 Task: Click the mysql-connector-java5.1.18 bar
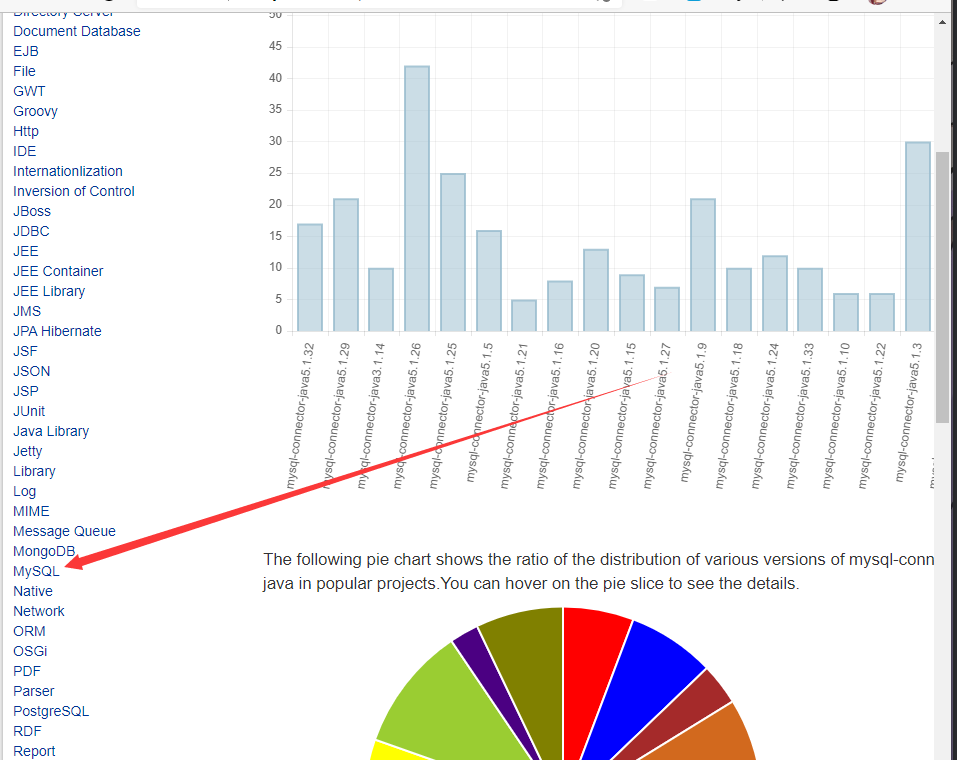(739, 300)
